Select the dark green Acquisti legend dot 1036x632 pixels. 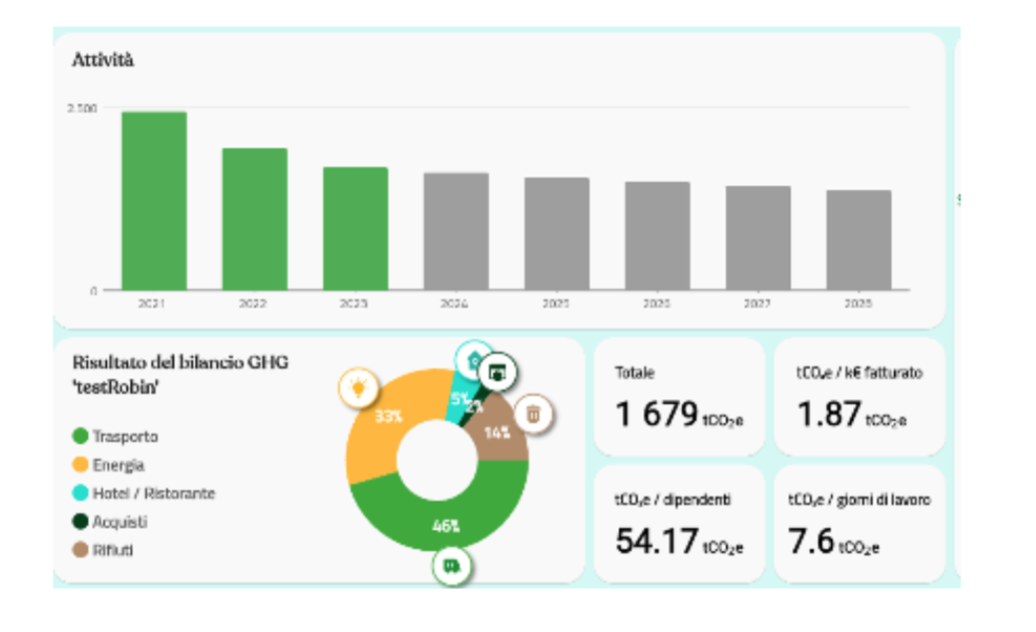[x=80, y=521]
